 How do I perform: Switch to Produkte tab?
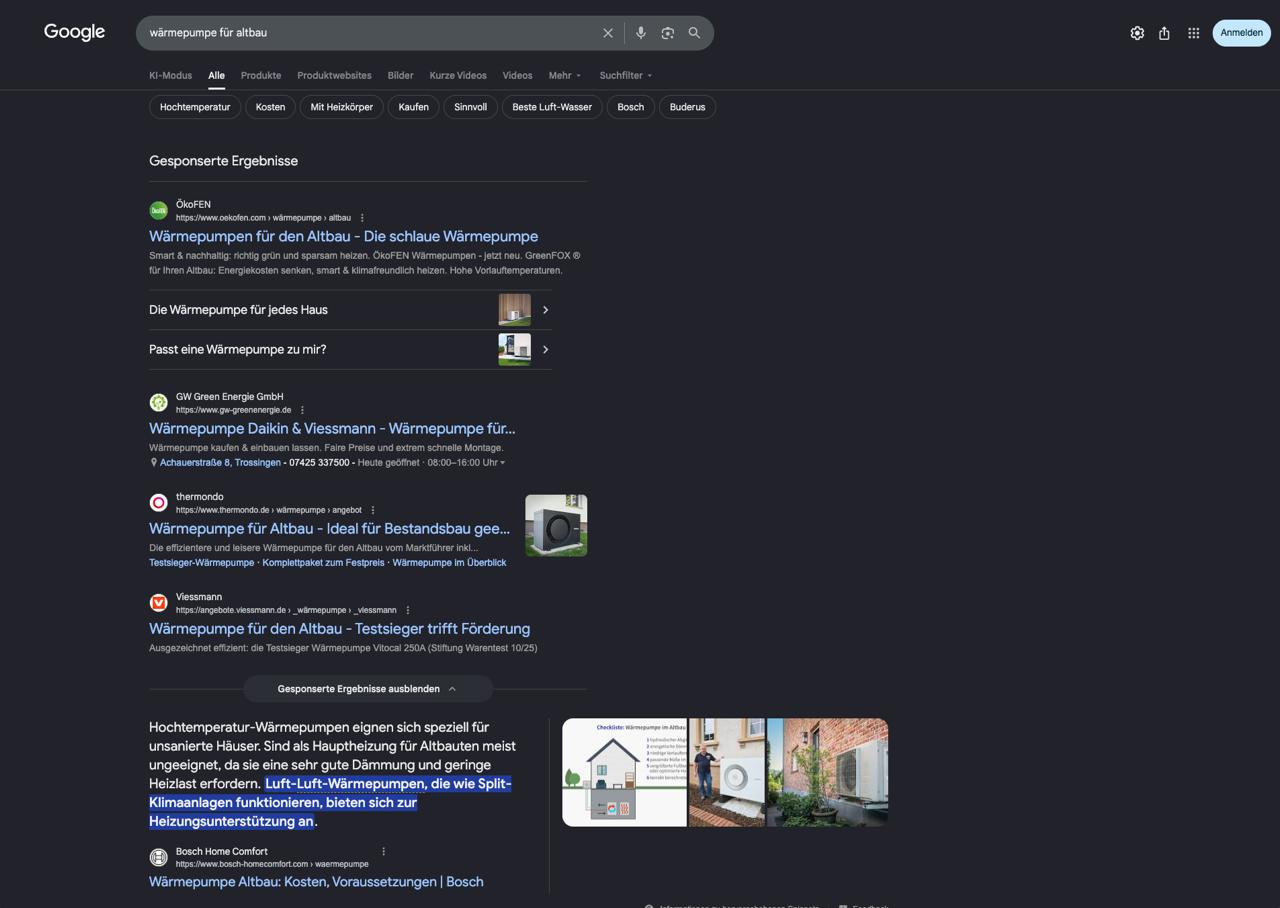coord(261,76)
